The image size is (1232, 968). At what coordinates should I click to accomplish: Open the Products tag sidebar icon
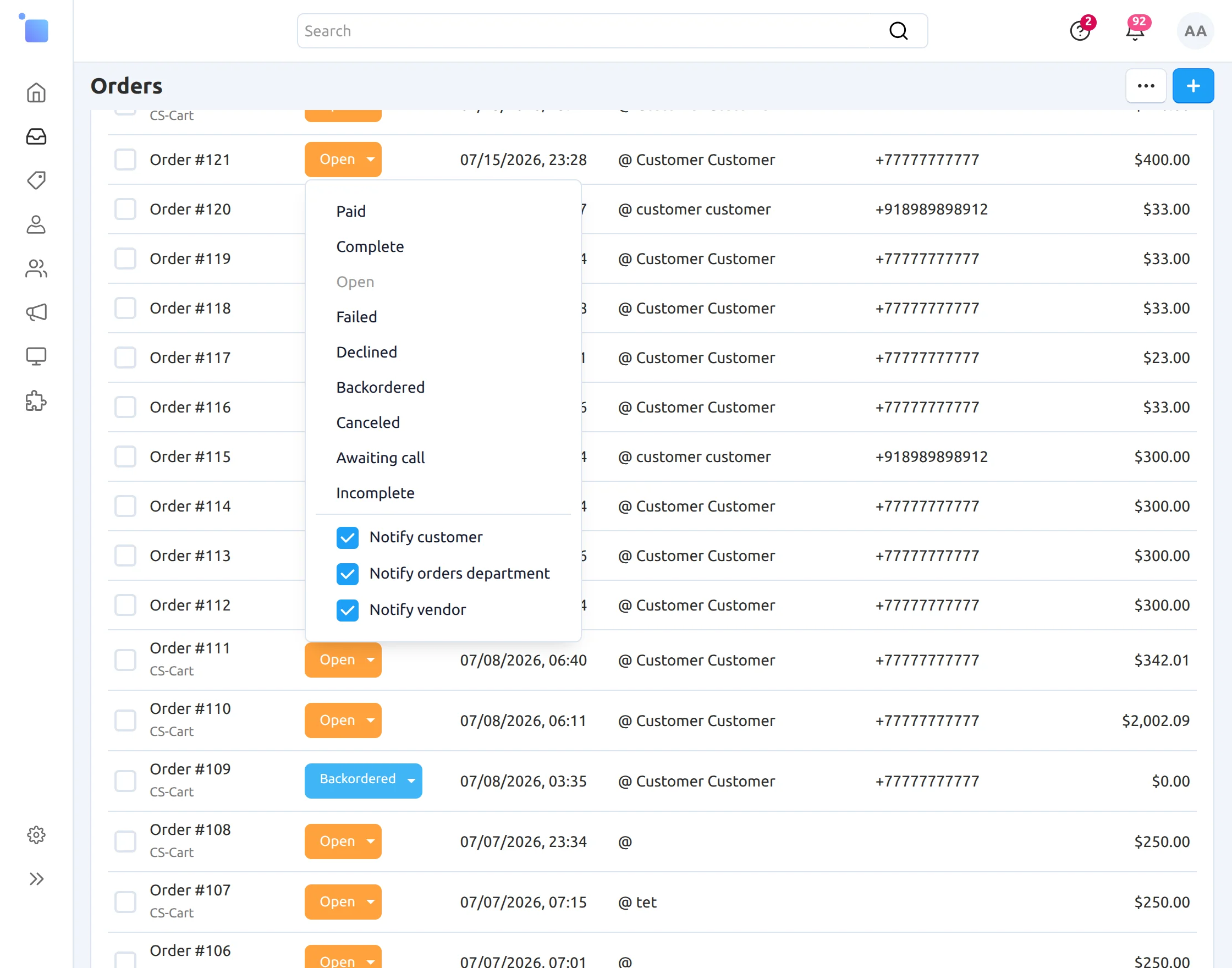tap(36, 180)
